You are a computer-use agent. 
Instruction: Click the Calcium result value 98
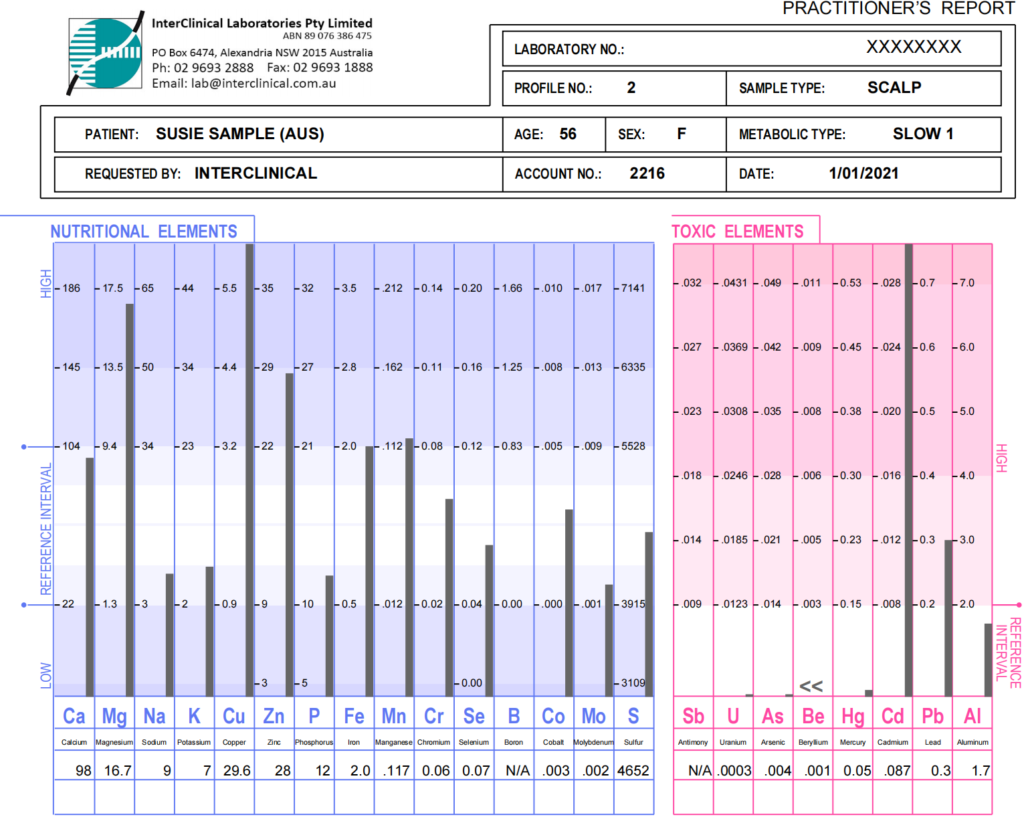(84, 771)
